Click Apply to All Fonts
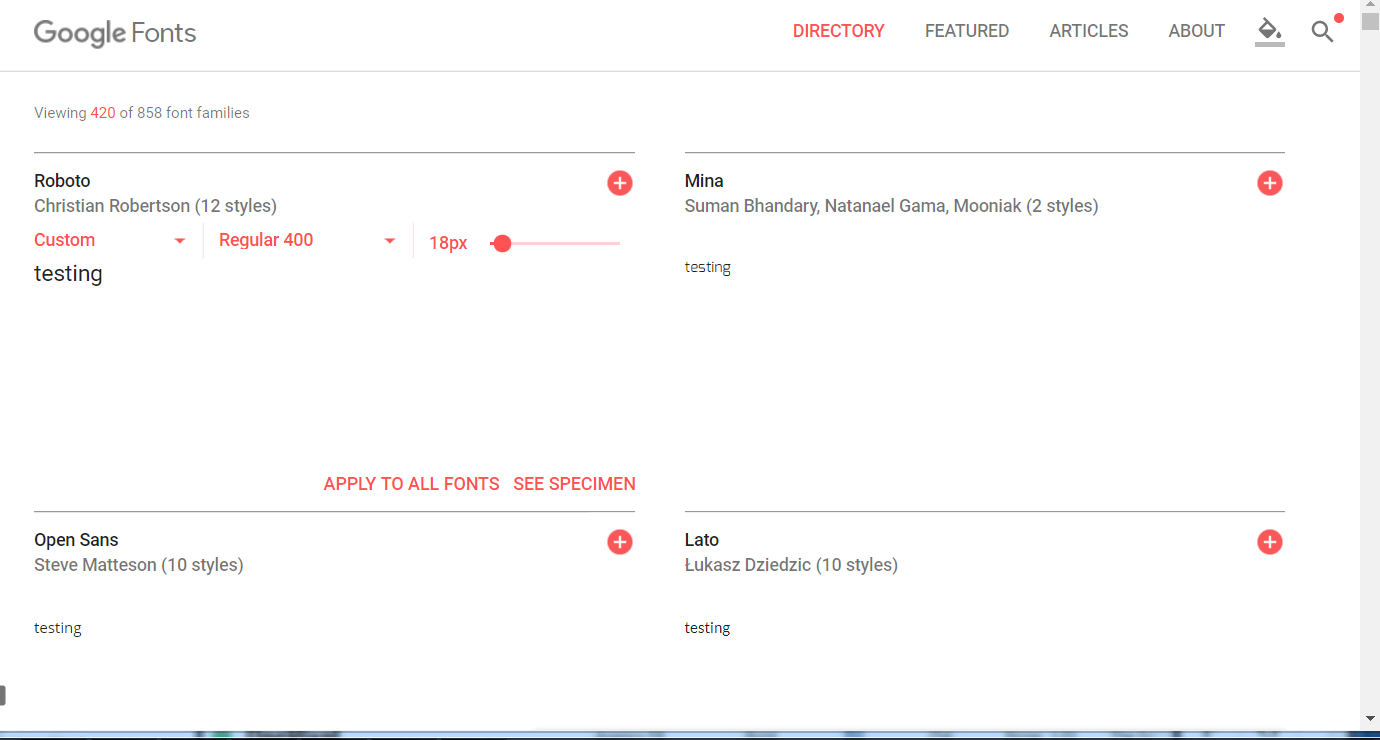 (x=411, y=484)
